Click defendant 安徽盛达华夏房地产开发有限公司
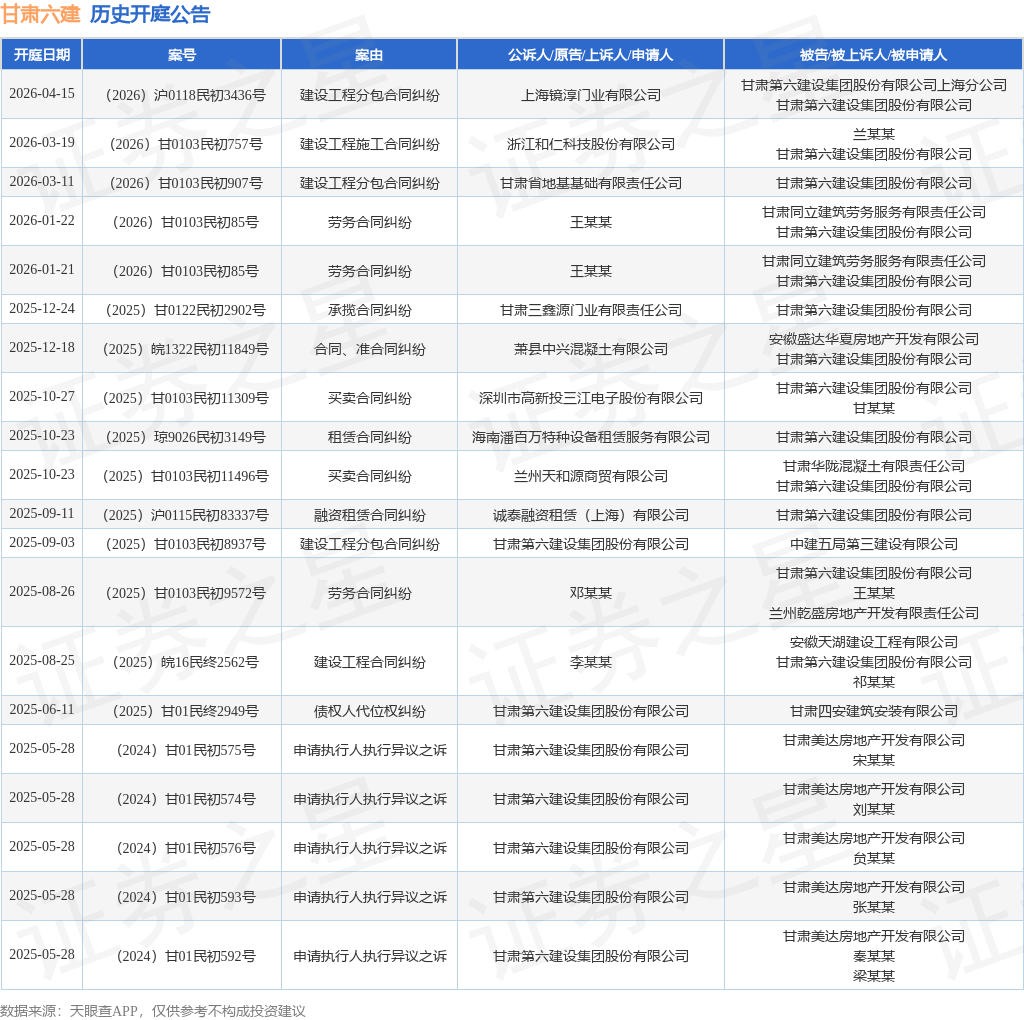 (874, 339)
